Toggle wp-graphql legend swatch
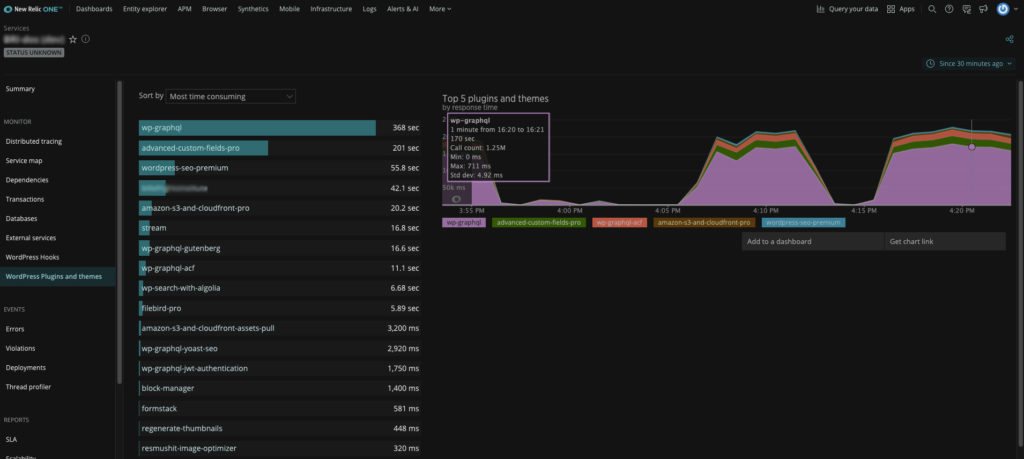The height and width of the screenshot is (459, 1024). coord(464,223)
